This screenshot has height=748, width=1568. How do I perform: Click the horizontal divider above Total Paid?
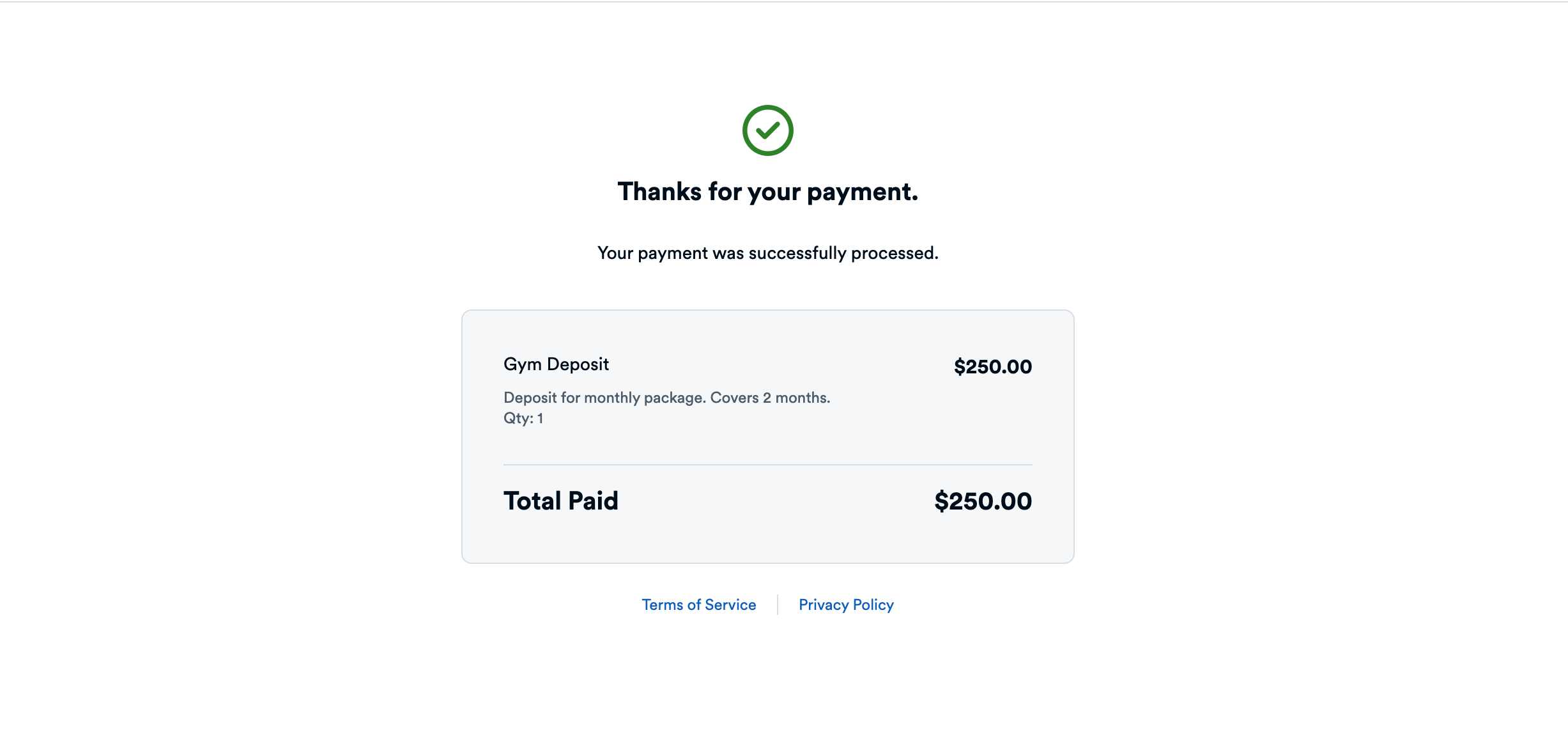click(x=767, y=465)
